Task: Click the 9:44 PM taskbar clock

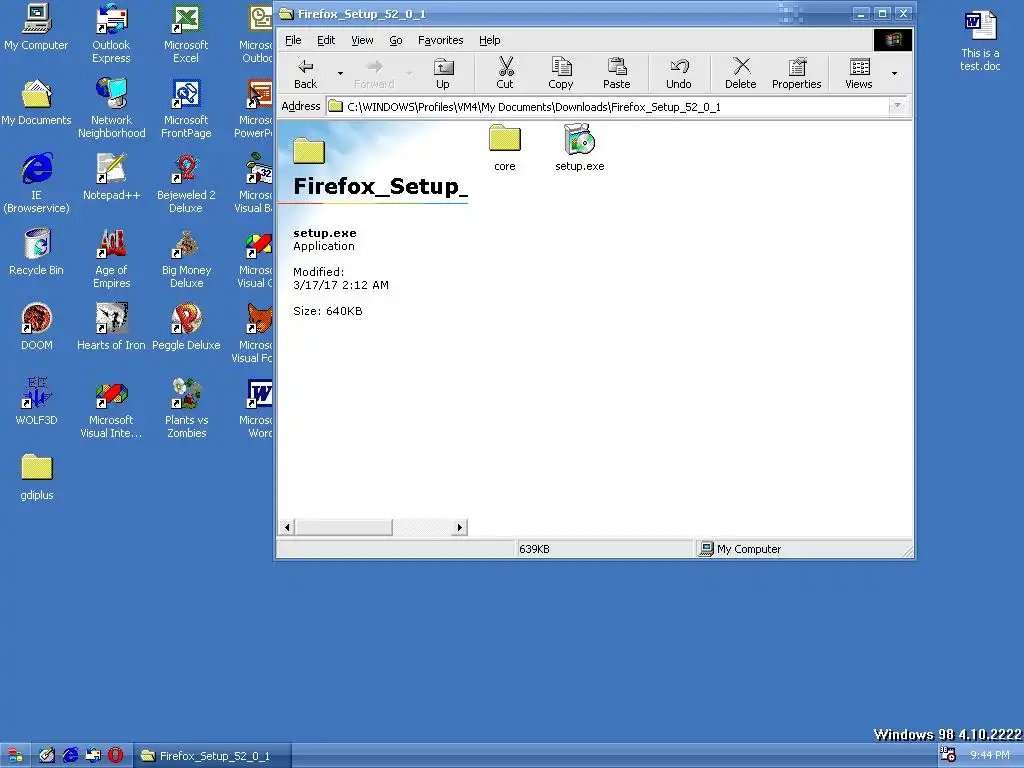Action: (989, 756)
